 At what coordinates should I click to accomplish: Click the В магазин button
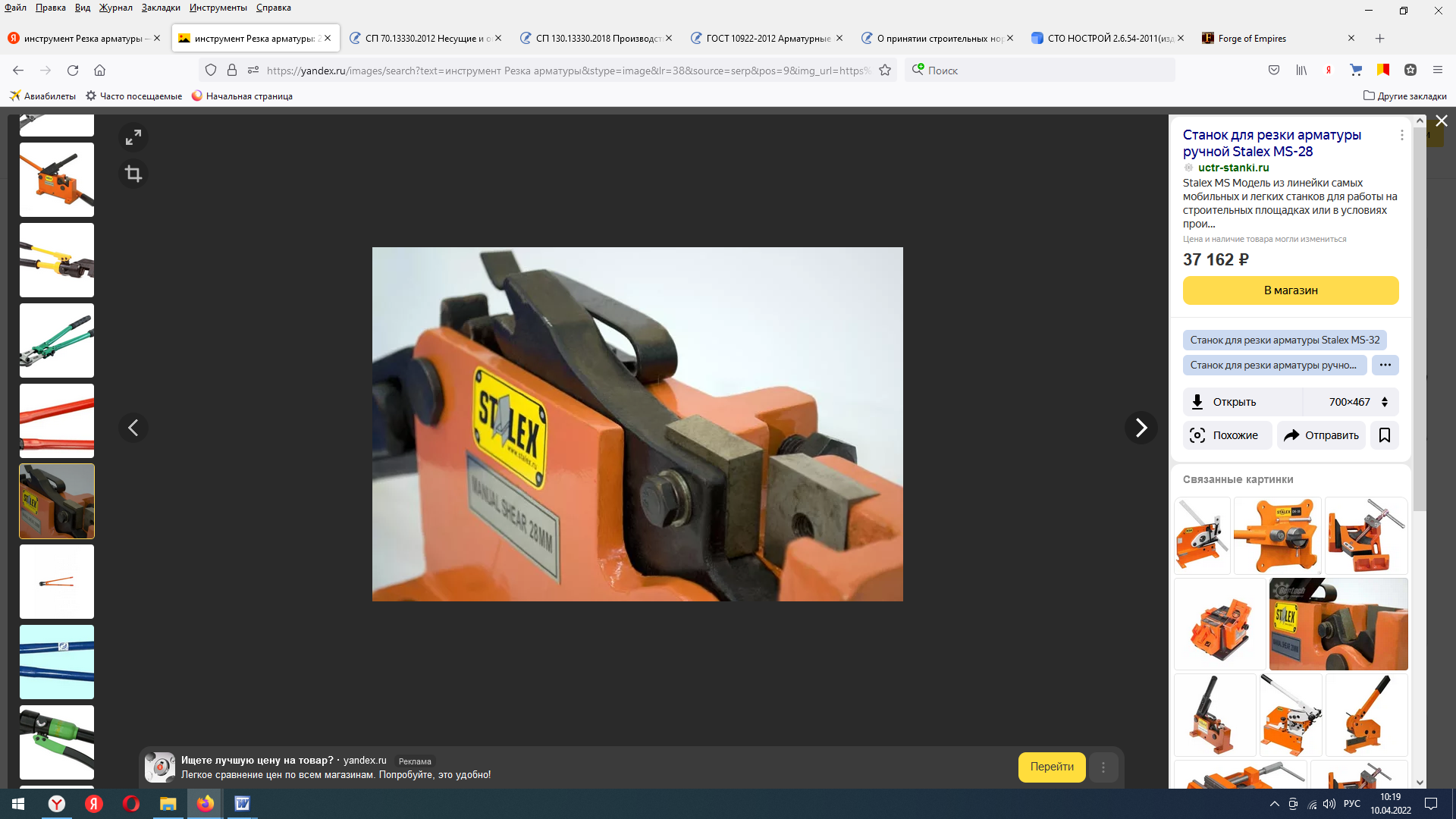pyautogui.click(x=1291, y=290)
